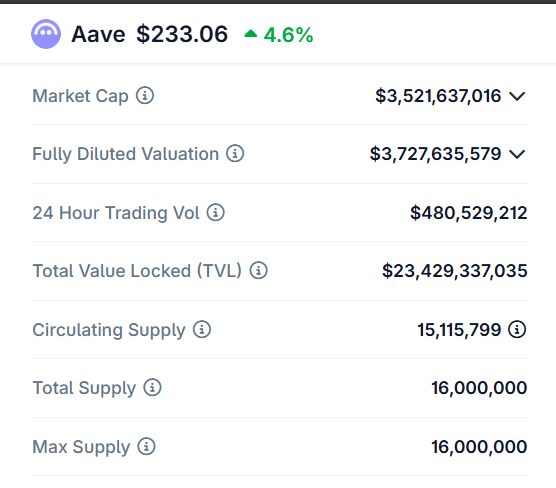Click info icon next to 15,115,799 value

click(x=517, y=329)
